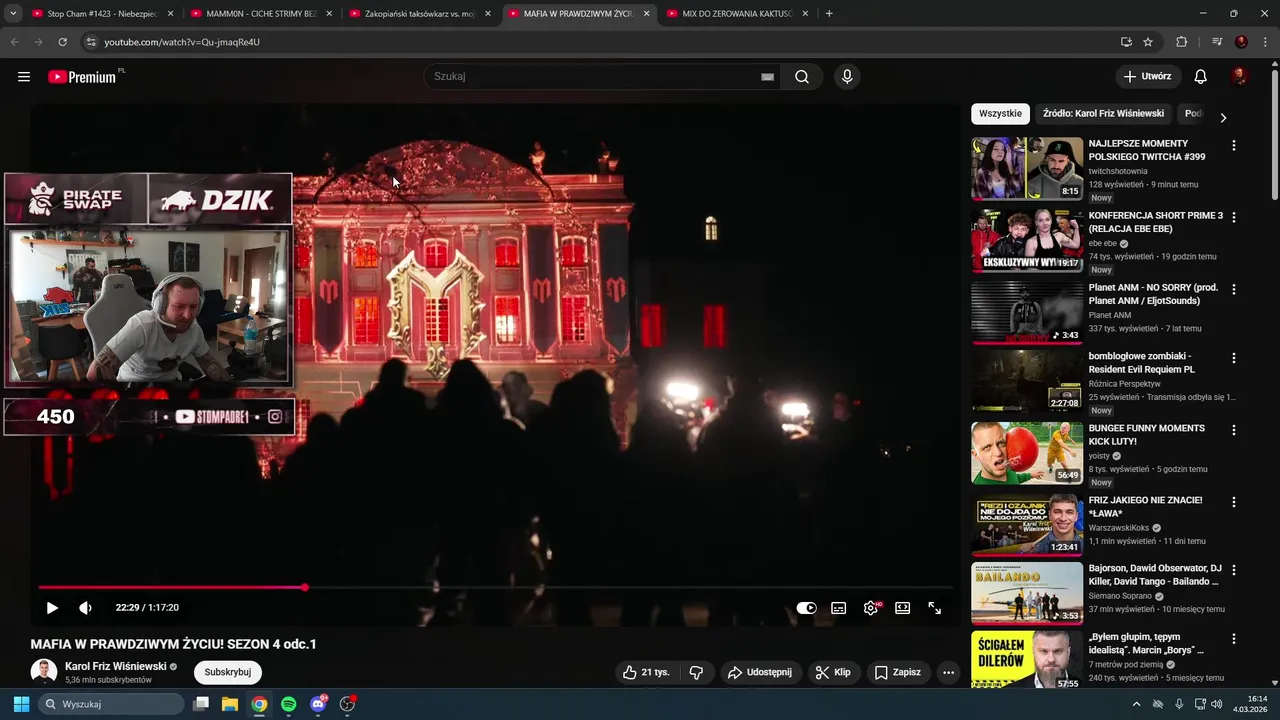Switch to theater mode view

click(902, 608)
